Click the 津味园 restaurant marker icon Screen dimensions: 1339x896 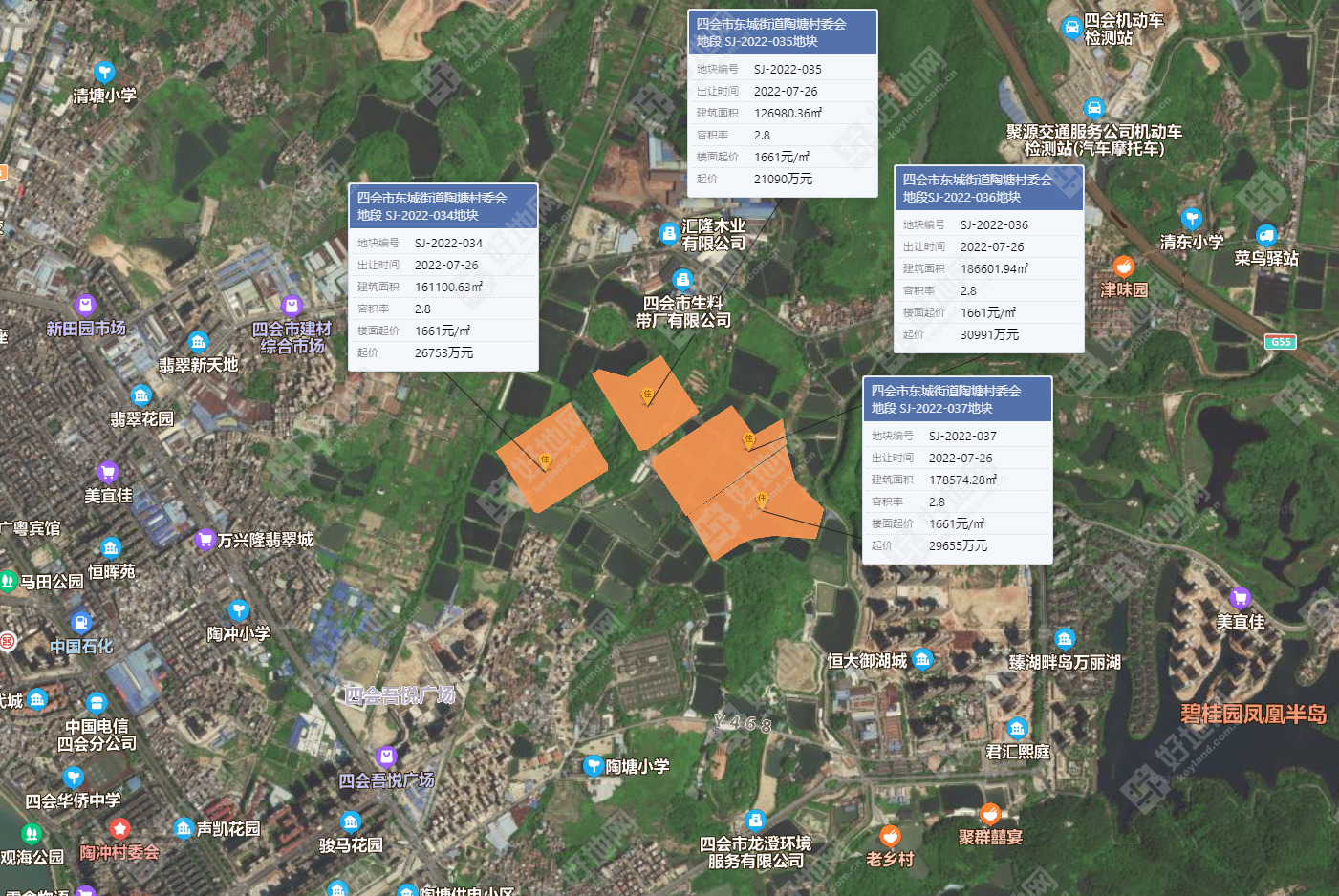tap(1124, 267)
